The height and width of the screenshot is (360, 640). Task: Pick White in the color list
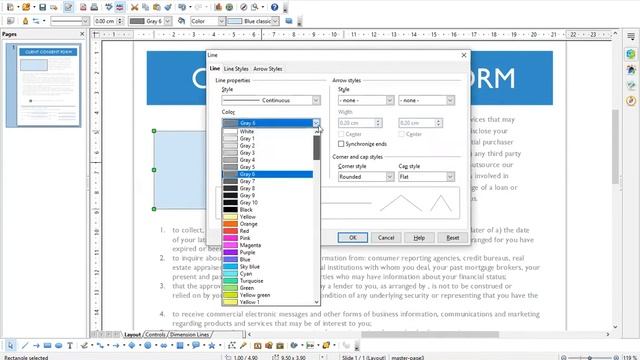point(268,131)
